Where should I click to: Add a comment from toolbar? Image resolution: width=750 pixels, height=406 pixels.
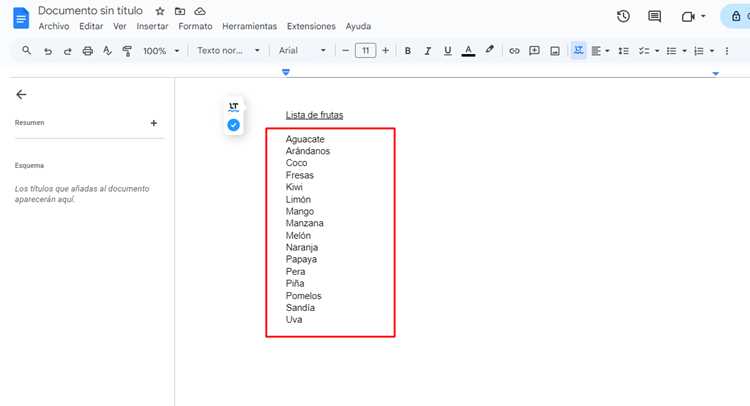534,51
